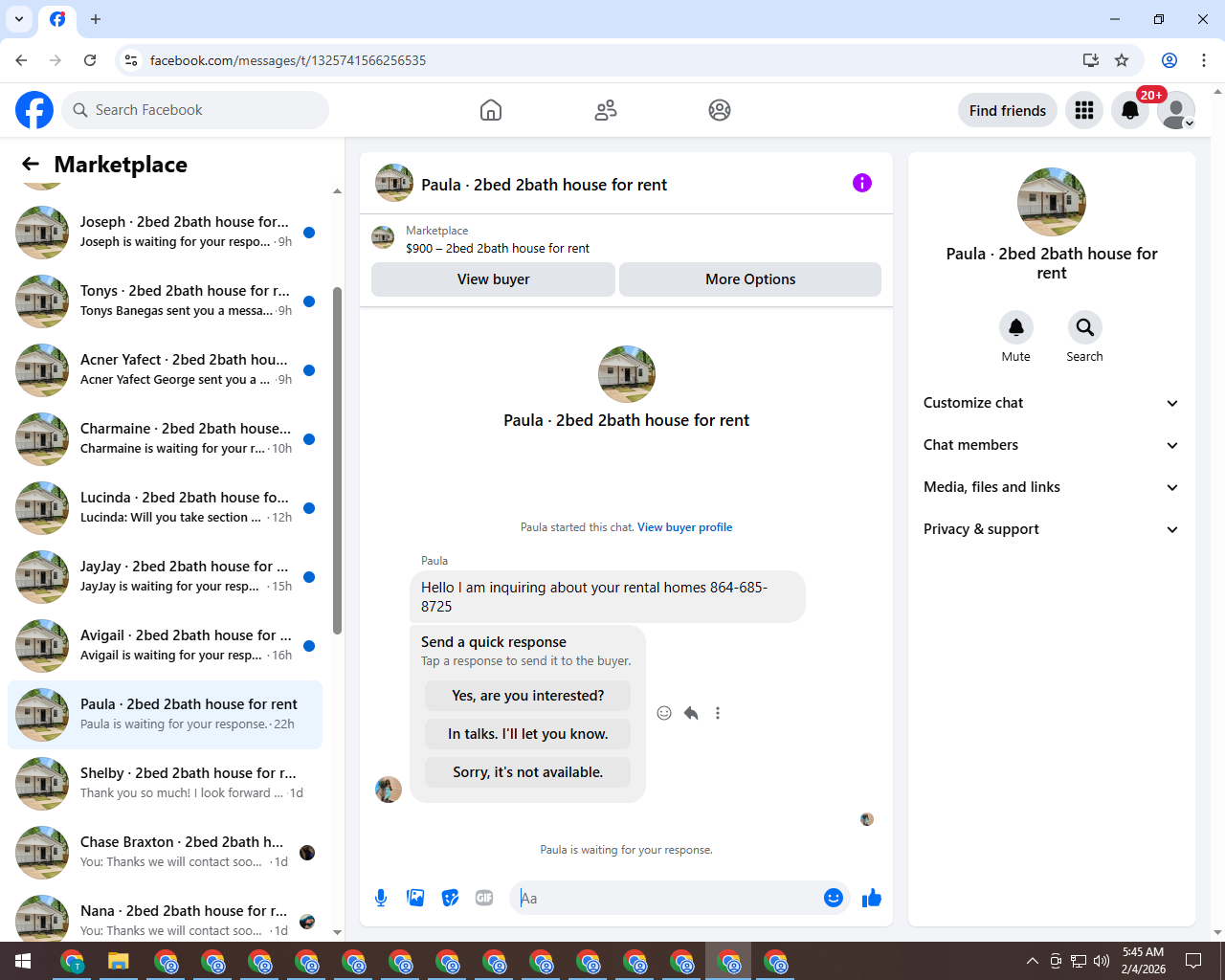
Task: Choose a sticker icon
Action: click(x=450, y=898)
